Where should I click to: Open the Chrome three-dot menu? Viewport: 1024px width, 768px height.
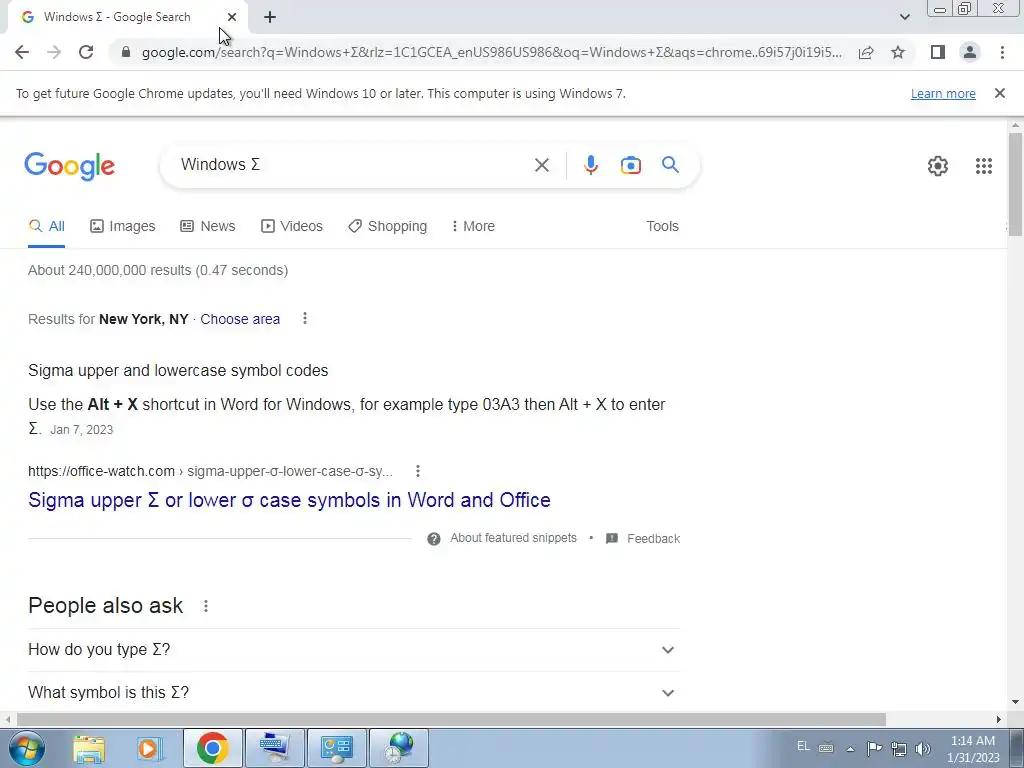click(1002, 52)
